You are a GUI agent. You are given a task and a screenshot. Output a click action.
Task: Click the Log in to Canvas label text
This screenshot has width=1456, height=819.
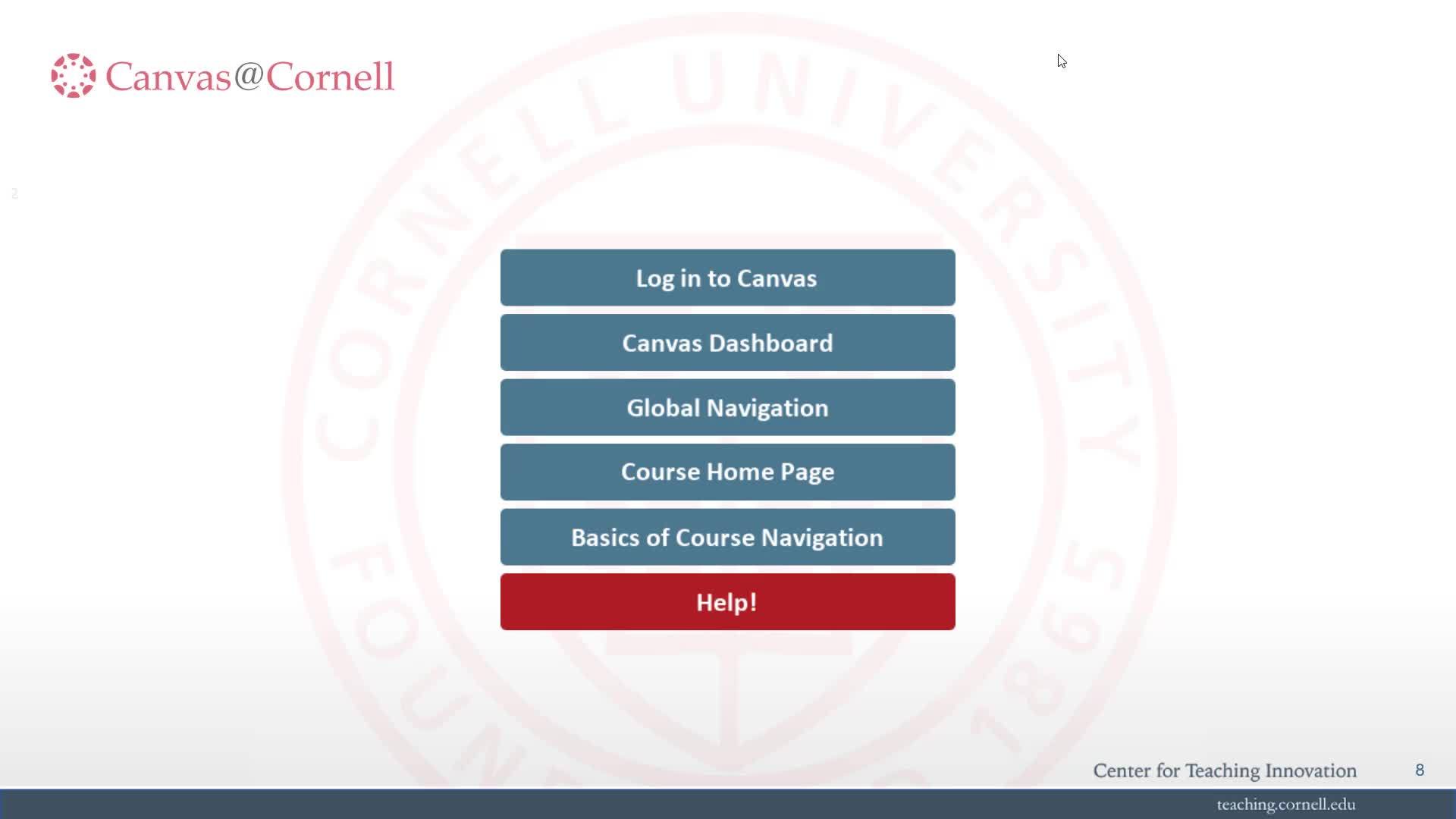726,278
